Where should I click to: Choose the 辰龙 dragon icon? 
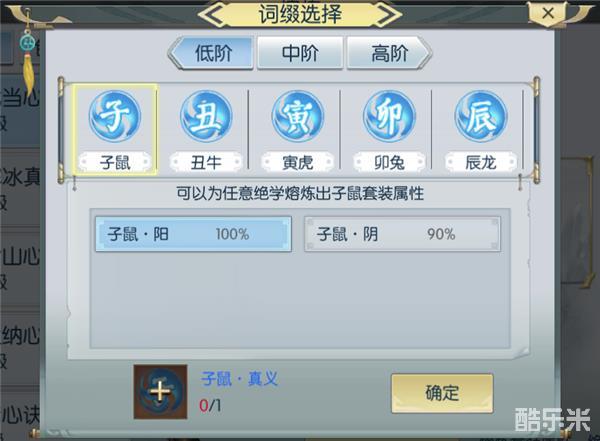point(481,116)
